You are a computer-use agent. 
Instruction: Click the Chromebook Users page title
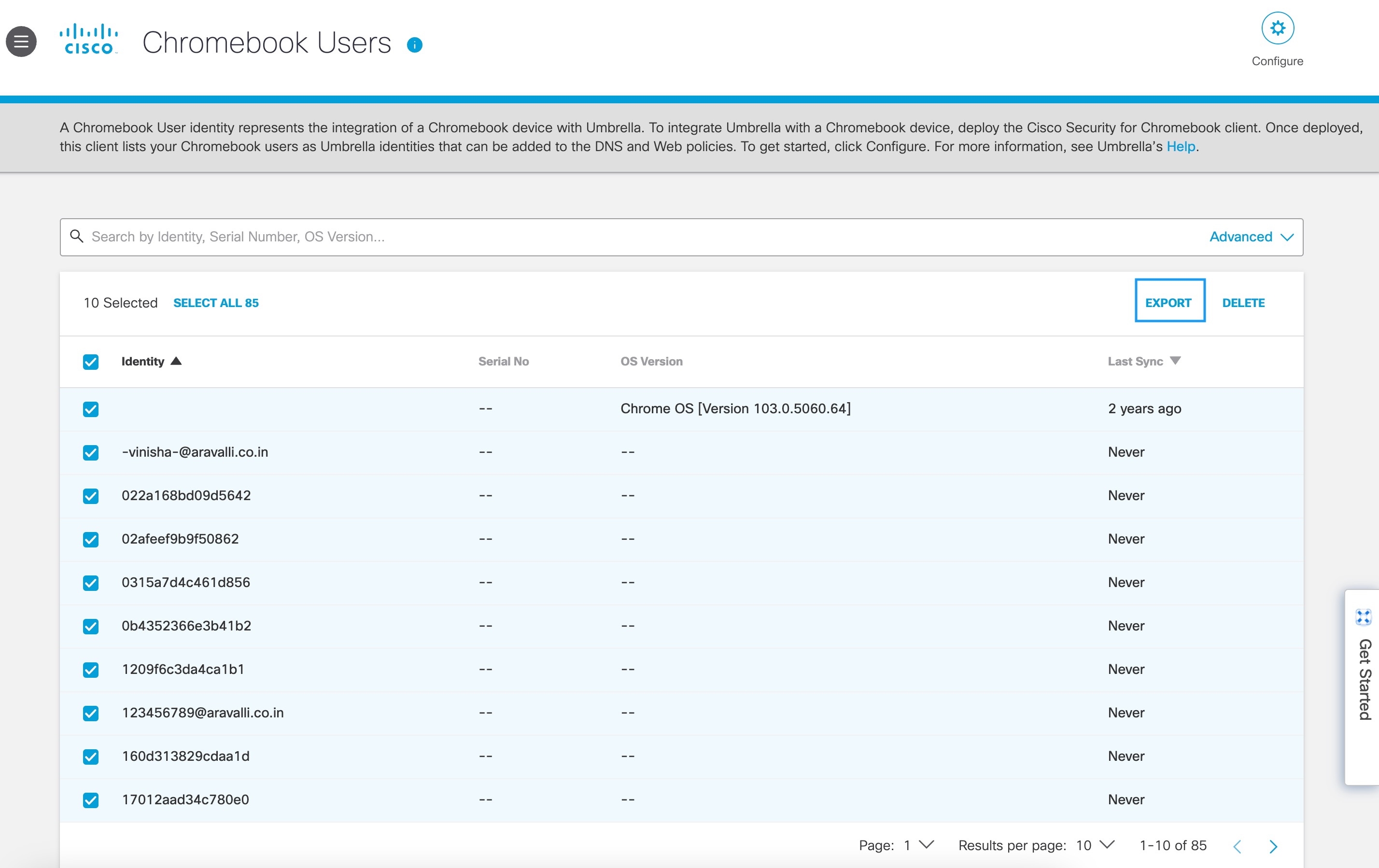pos(267,42)
